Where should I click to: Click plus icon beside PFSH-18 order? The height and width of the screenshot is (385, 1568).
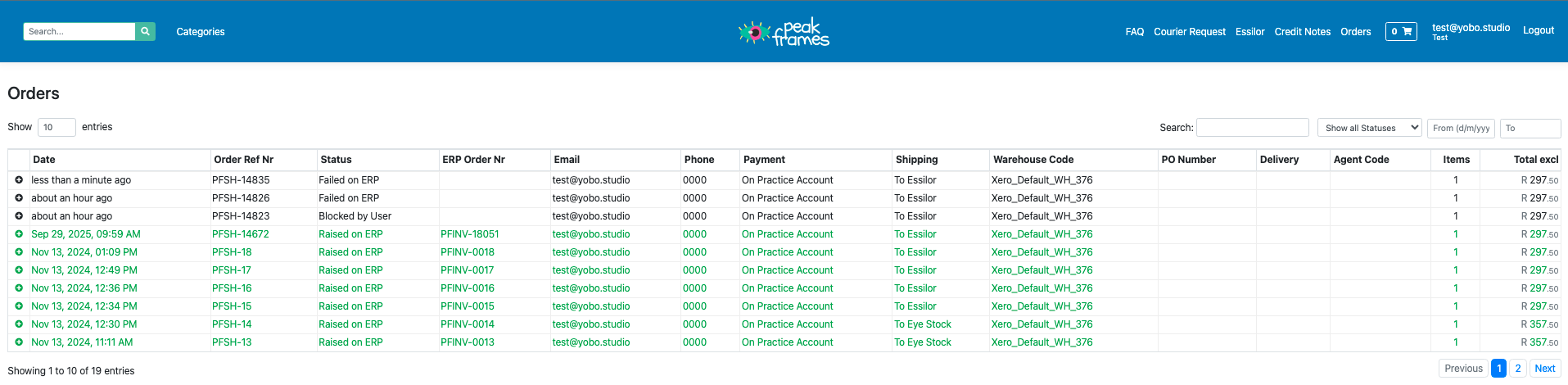click(x=19, y=252)
